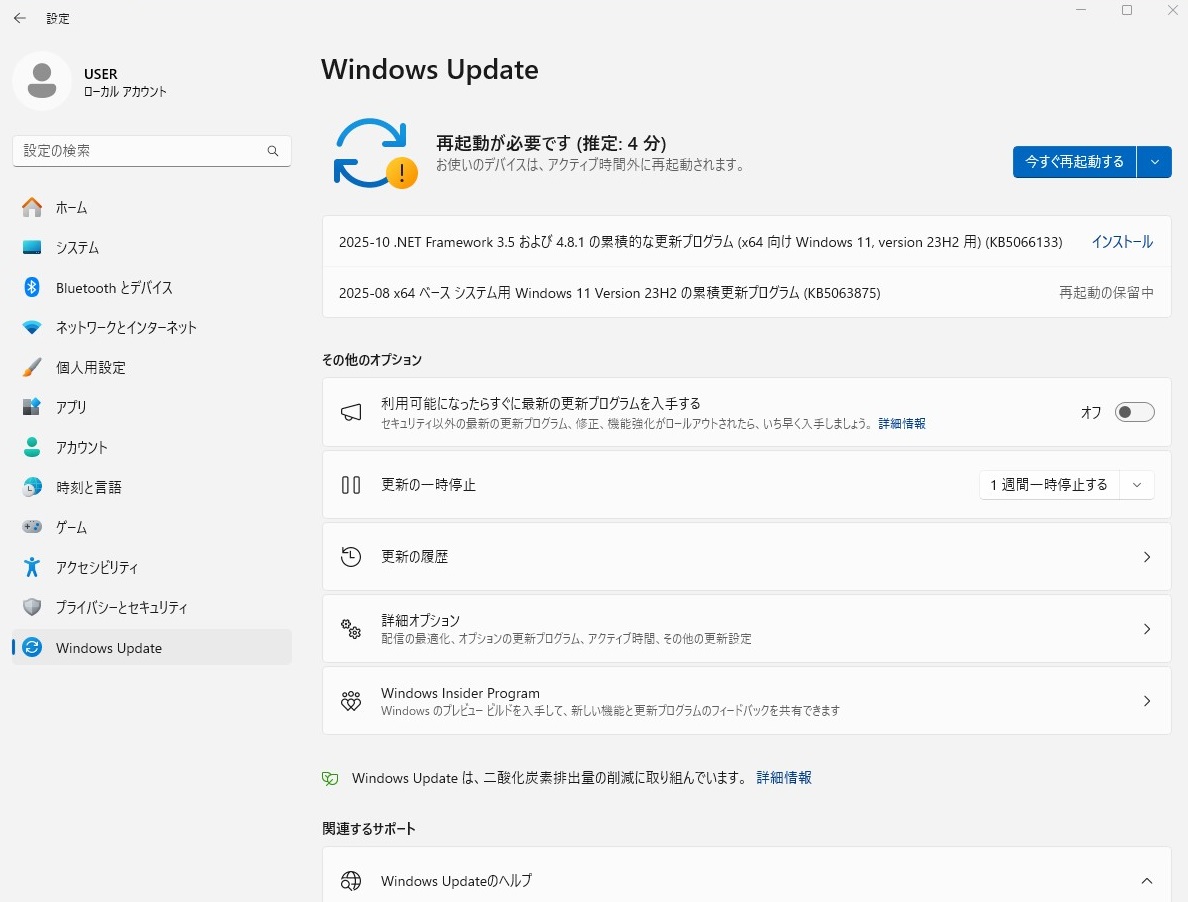Click the プライバシーとセキュリティ shield icon
Viewport: 1188px width, 902px height.
pyautogui.click(x=32, y=608)
